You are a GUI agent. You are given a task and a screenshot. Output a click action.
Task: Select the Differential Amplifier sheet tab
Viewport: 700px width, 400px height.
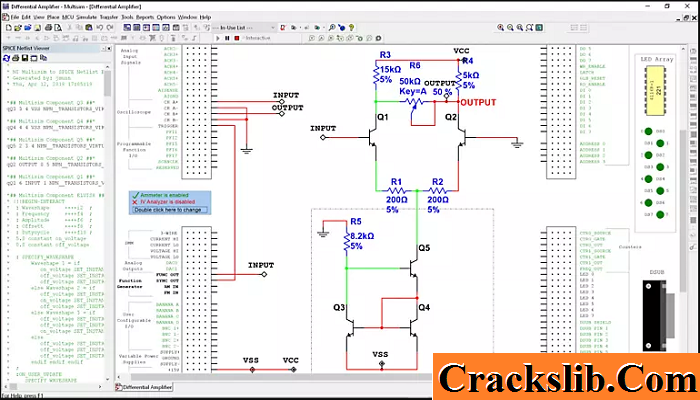coord(144,387)
